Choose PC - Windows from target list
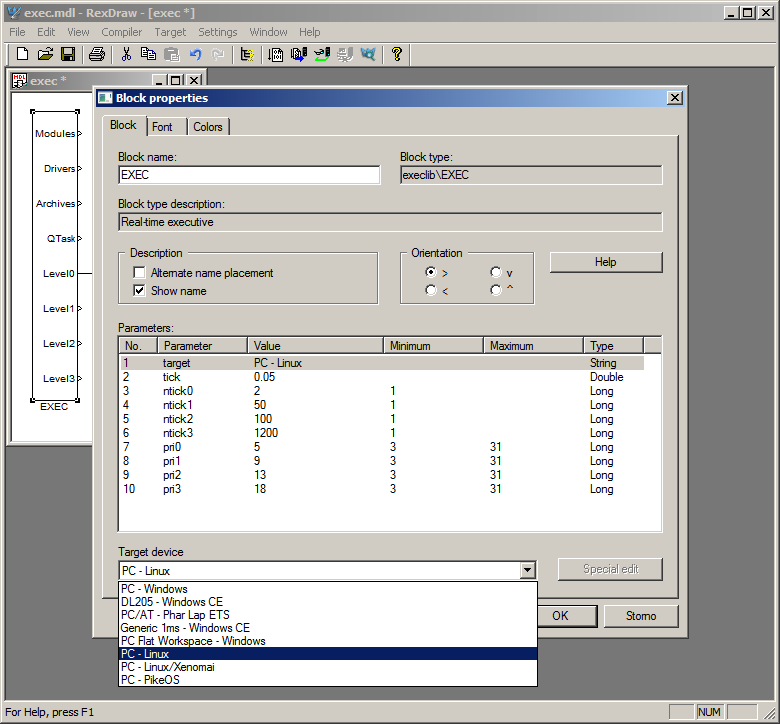This screenshot has height=724, width=780. [328, 589]
